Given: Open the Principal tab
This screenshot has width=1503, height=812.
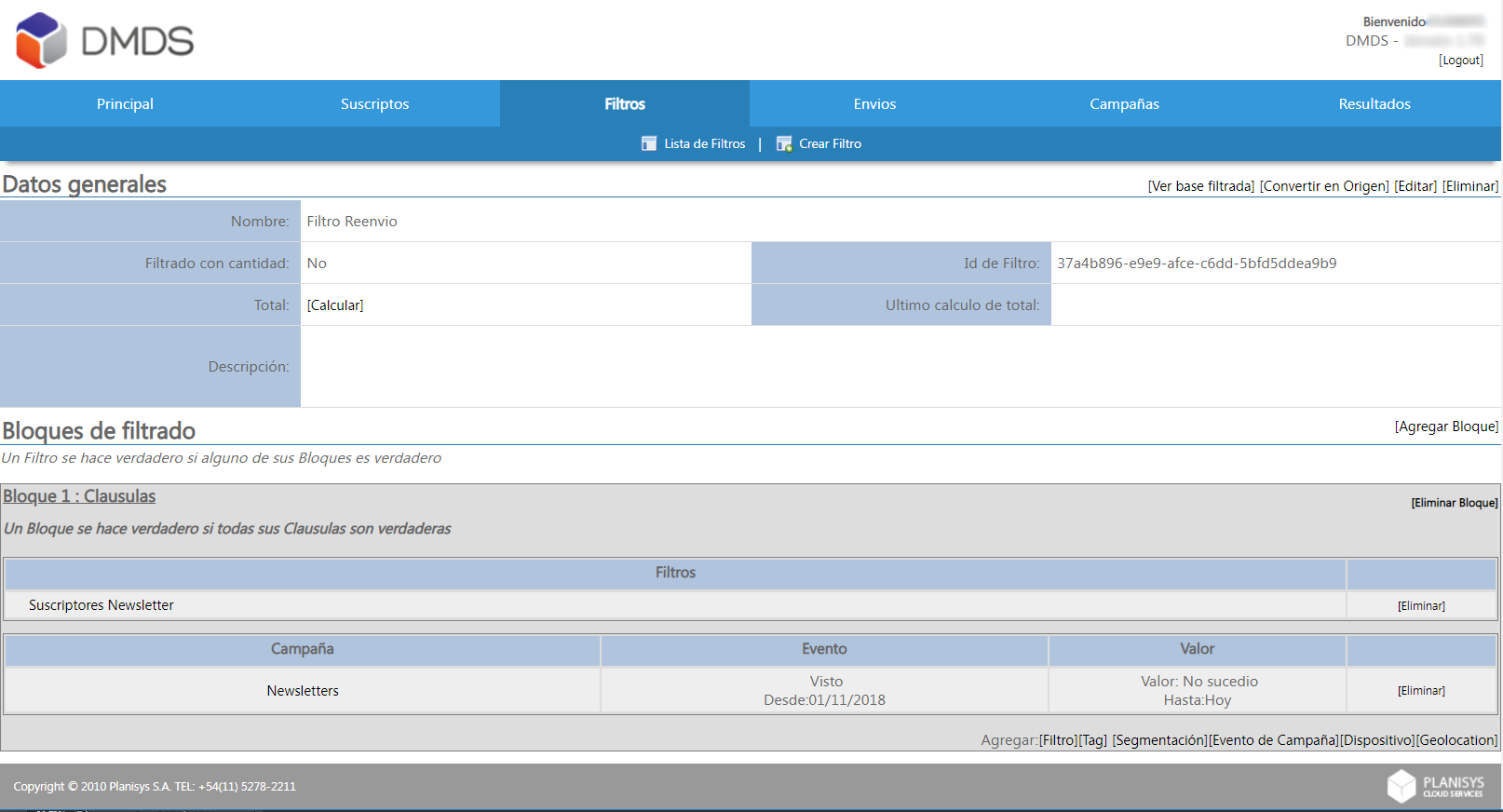Looking at the screenshot, I should click(125, 103).
